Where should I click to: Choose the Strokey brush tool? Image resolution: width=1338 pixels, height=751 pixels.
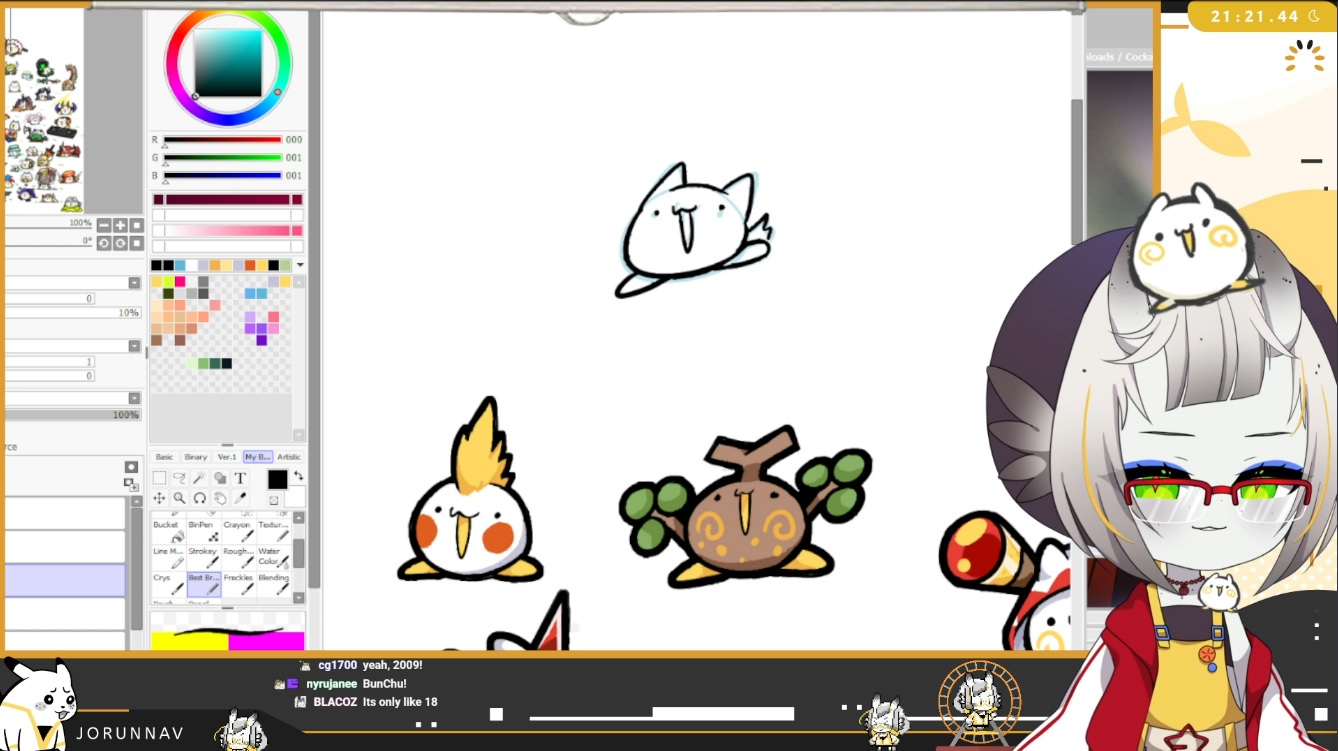tap(204, 558)
